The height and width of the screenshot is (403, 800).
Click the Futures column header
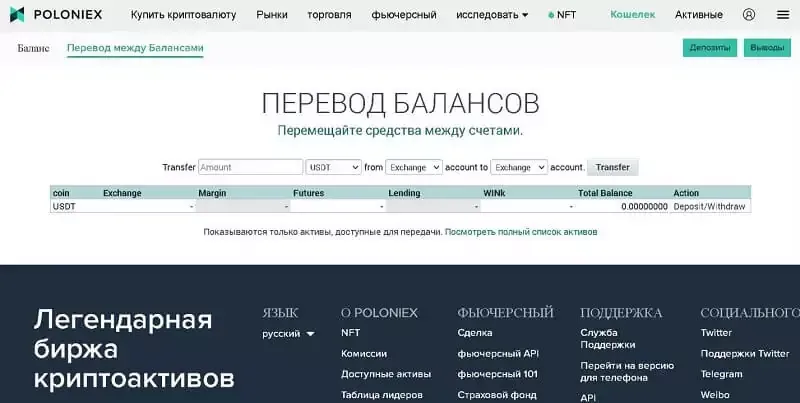click(x=308, y=193)
